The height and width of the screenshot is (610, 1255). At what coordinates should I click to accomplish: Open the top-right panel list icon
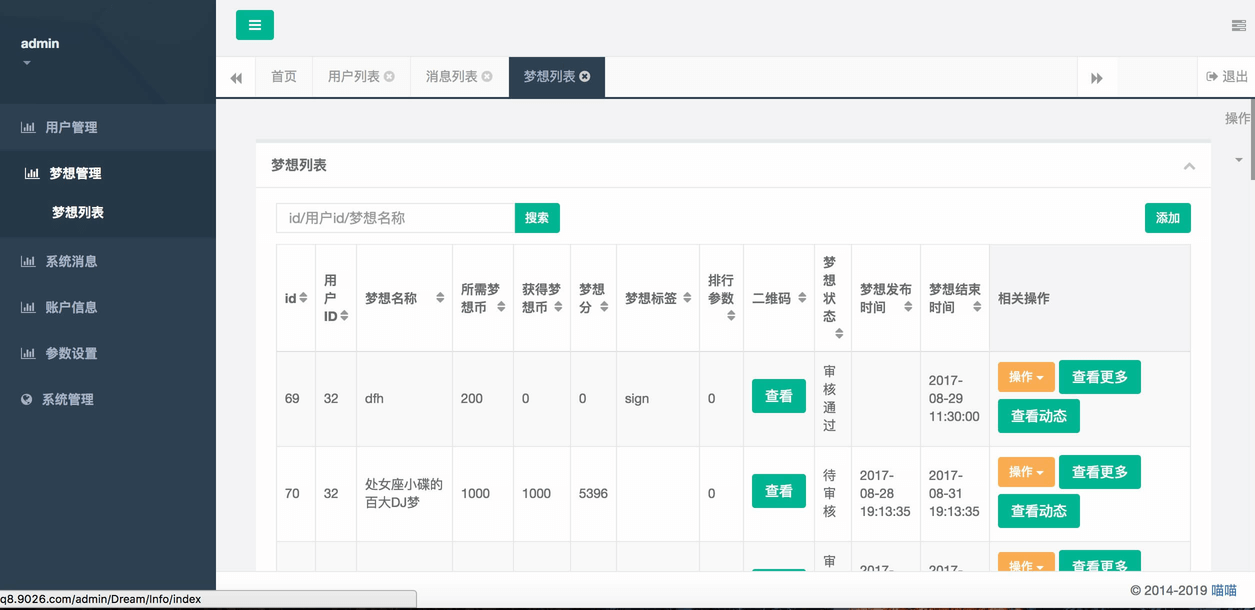(1238, 26)
